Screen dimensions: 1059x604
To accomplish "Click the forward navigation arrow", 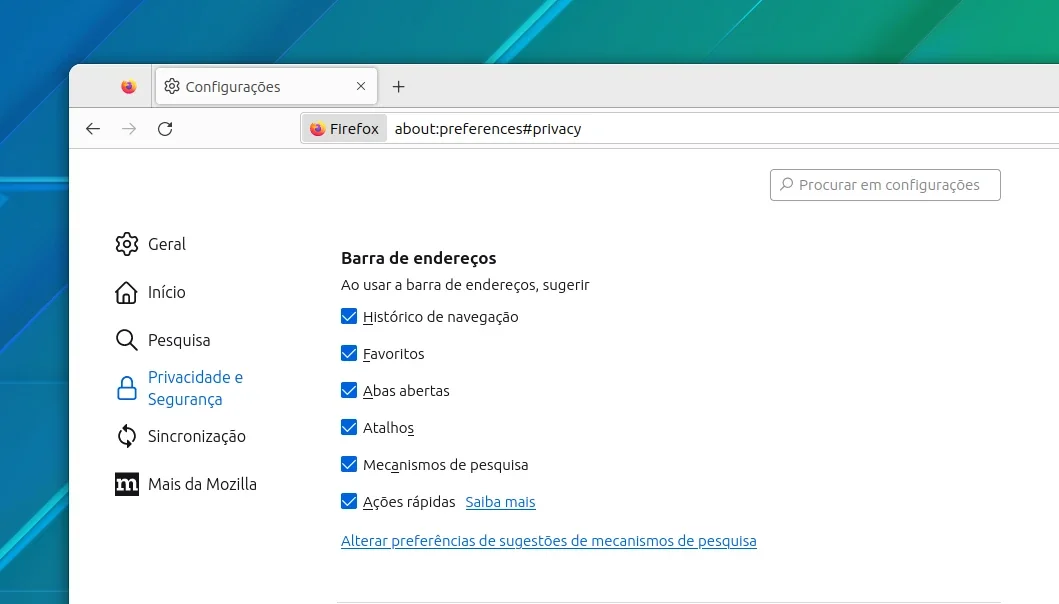I will pyautogui.click(x=129, y=128).
